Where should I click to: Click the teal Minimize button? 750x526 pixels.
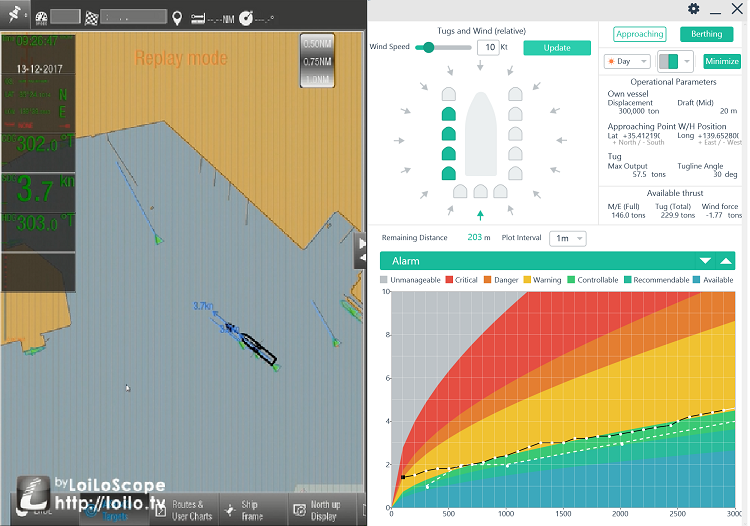tap(722, 61)
